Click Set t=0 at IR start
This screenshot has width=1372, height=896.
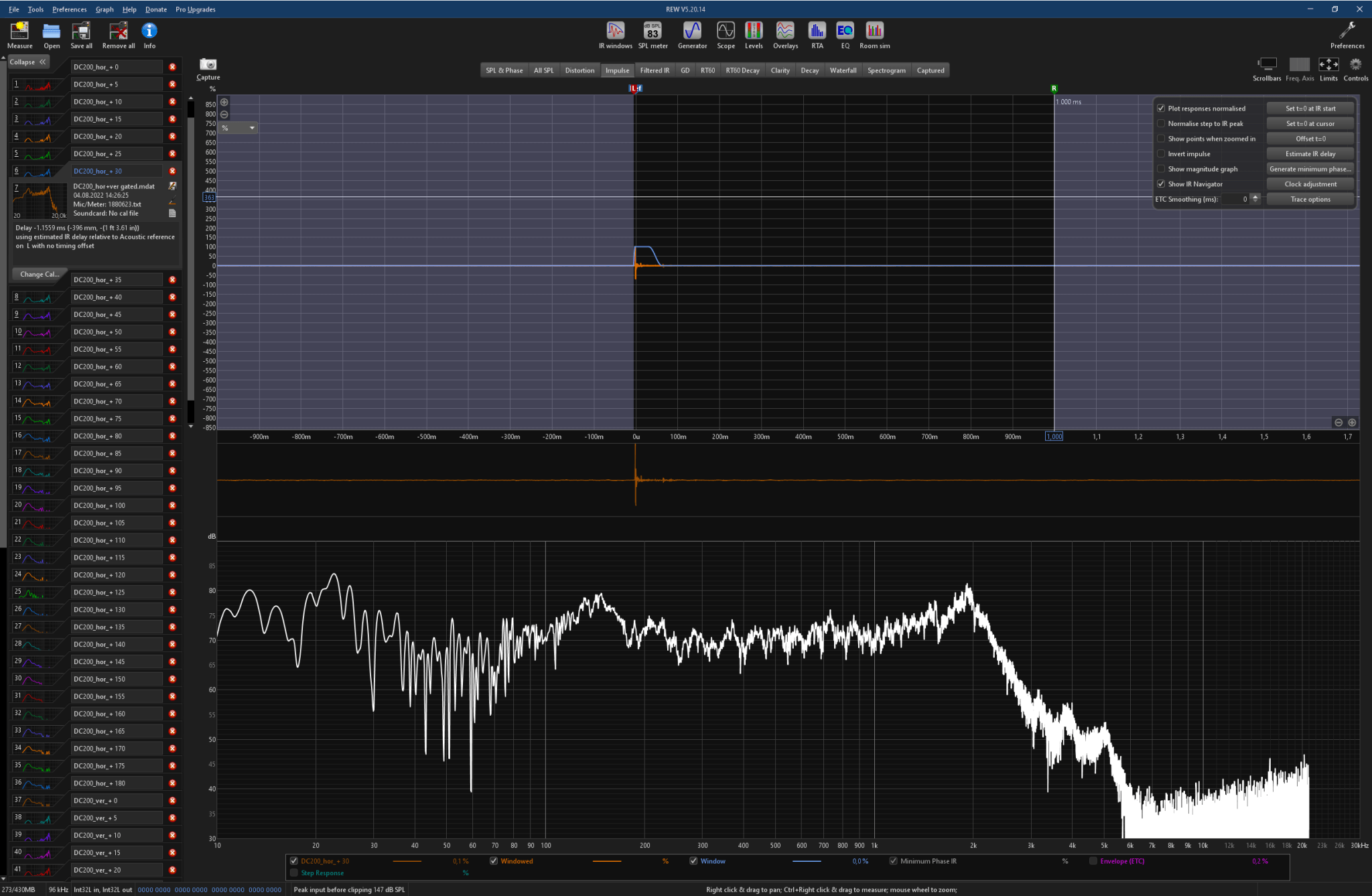pyautogui.click(x=1310, y=108)
